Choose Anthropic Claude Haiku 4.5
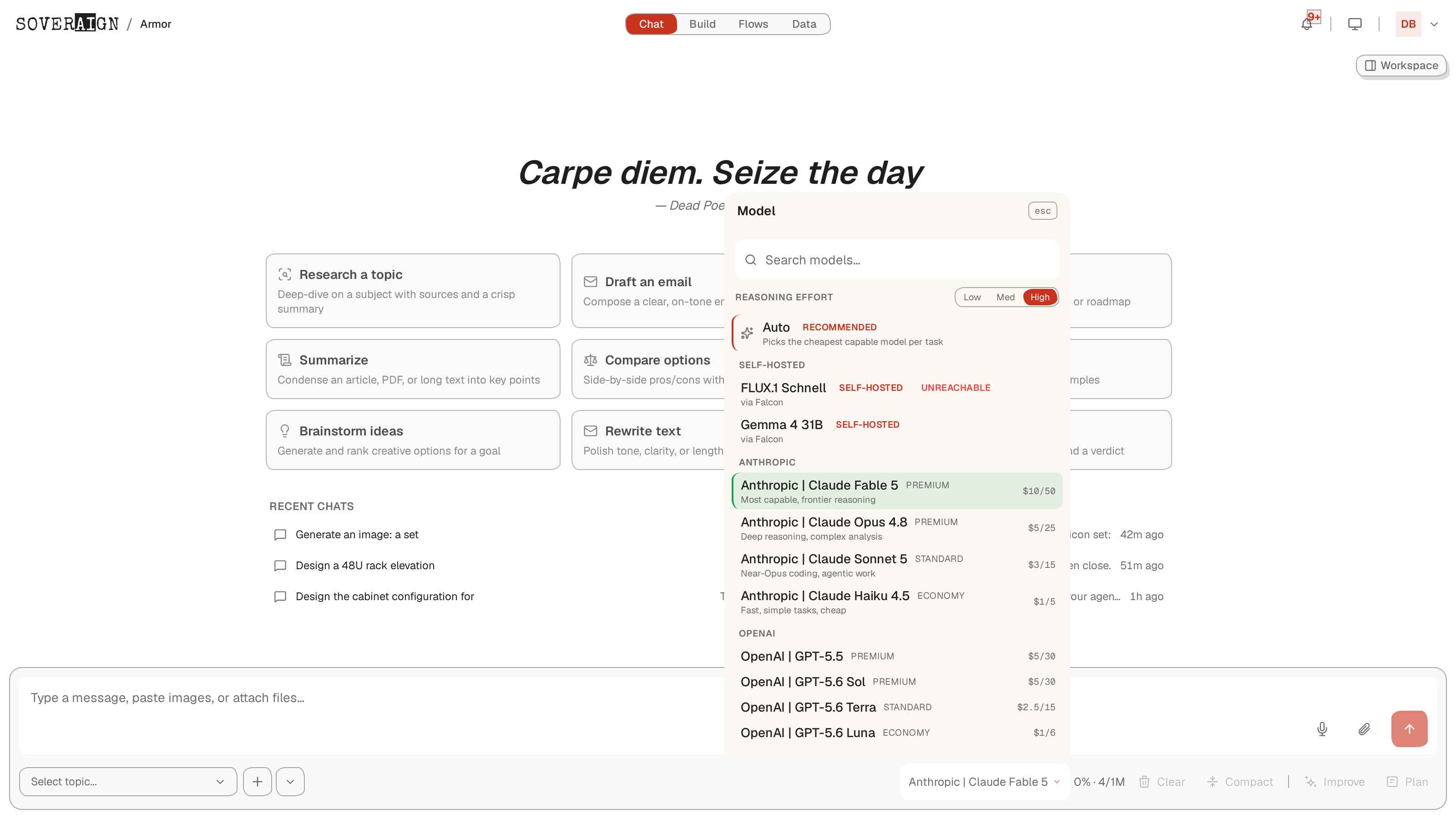 pos(896,602)
